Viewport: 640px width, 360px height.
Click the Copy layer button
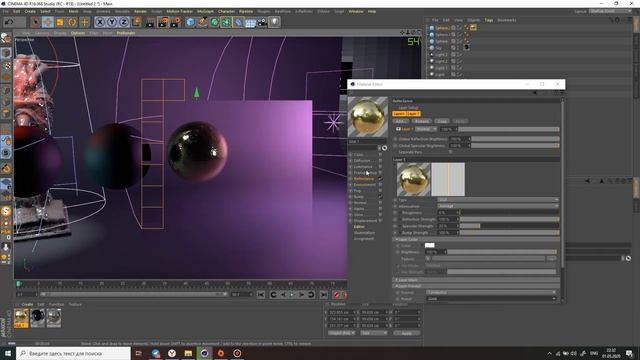(442, 121)
